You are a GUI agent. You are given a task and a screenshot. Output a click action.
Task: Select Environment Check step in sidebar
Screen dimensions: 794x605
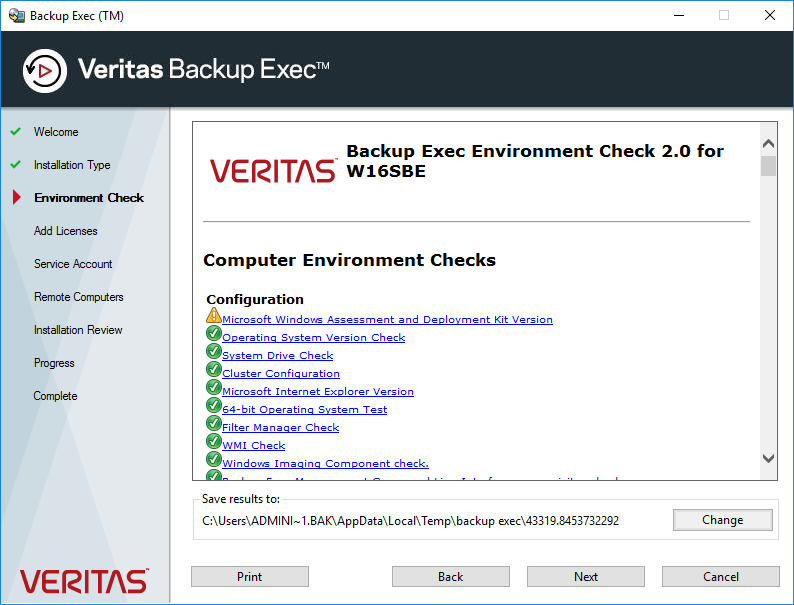point(89,198)
